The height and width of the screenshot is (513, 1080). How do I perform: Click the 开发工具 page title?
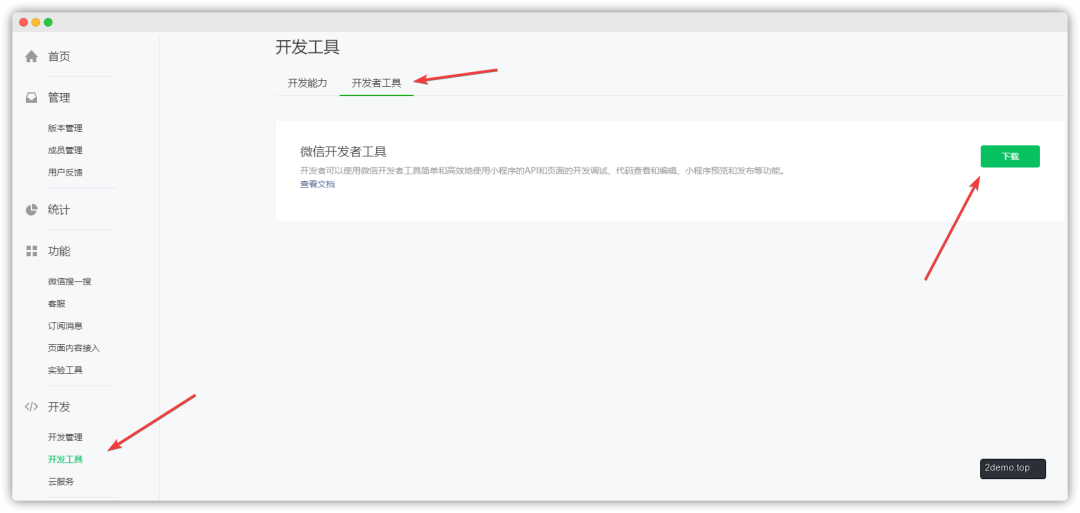tap(307, 48)
